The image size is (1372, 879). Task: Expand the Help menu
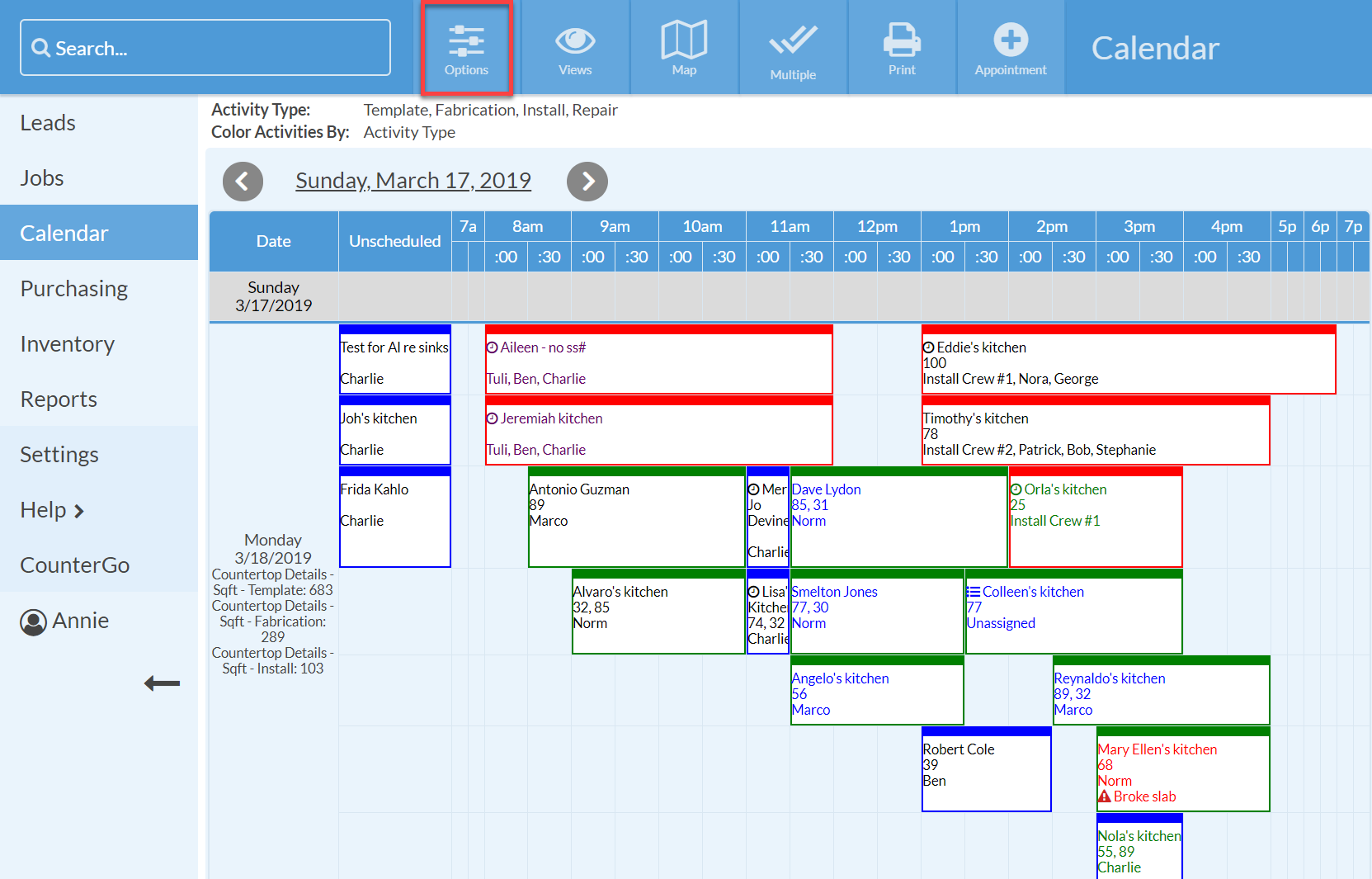click(52, 509)
